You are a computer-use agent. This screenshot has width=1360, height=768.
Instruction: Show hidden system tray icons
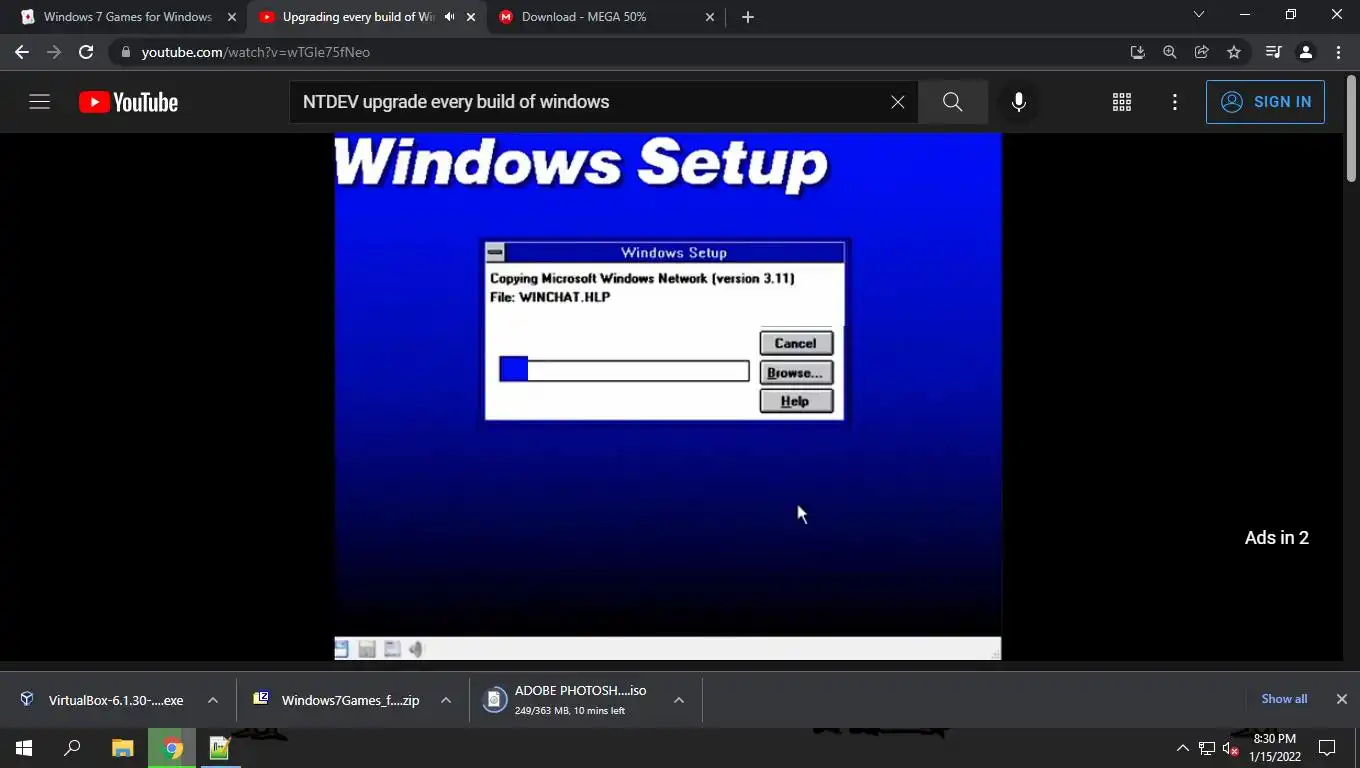1182,748
